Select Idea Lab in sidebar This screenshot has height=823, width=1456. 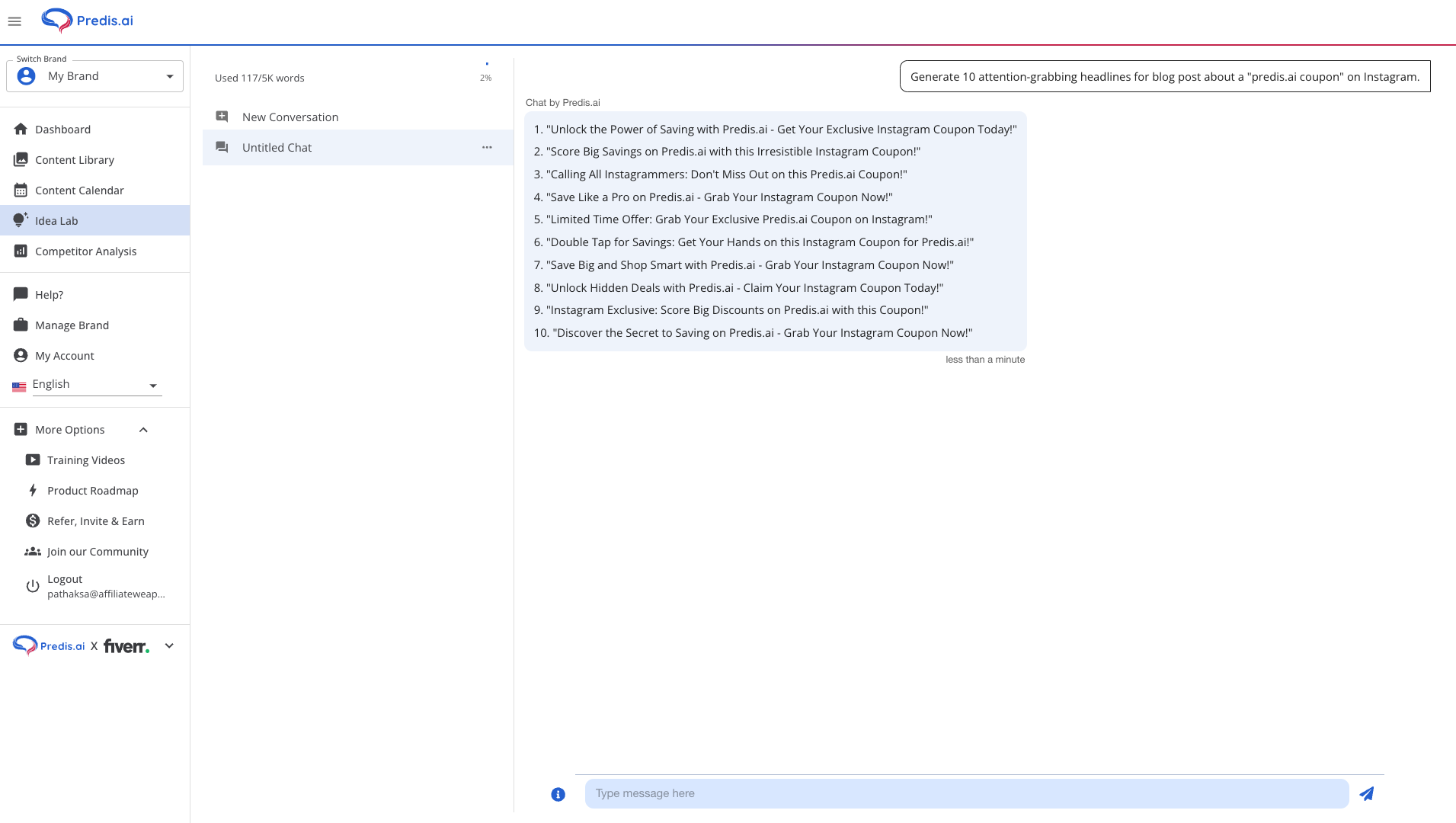point(56,221)
